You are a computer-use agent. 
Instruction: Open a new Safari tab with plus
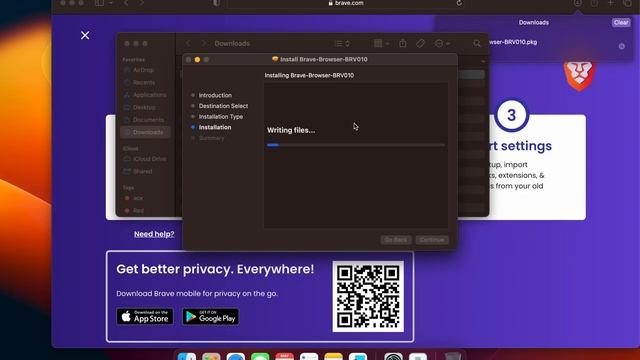(x=611, y=3)
